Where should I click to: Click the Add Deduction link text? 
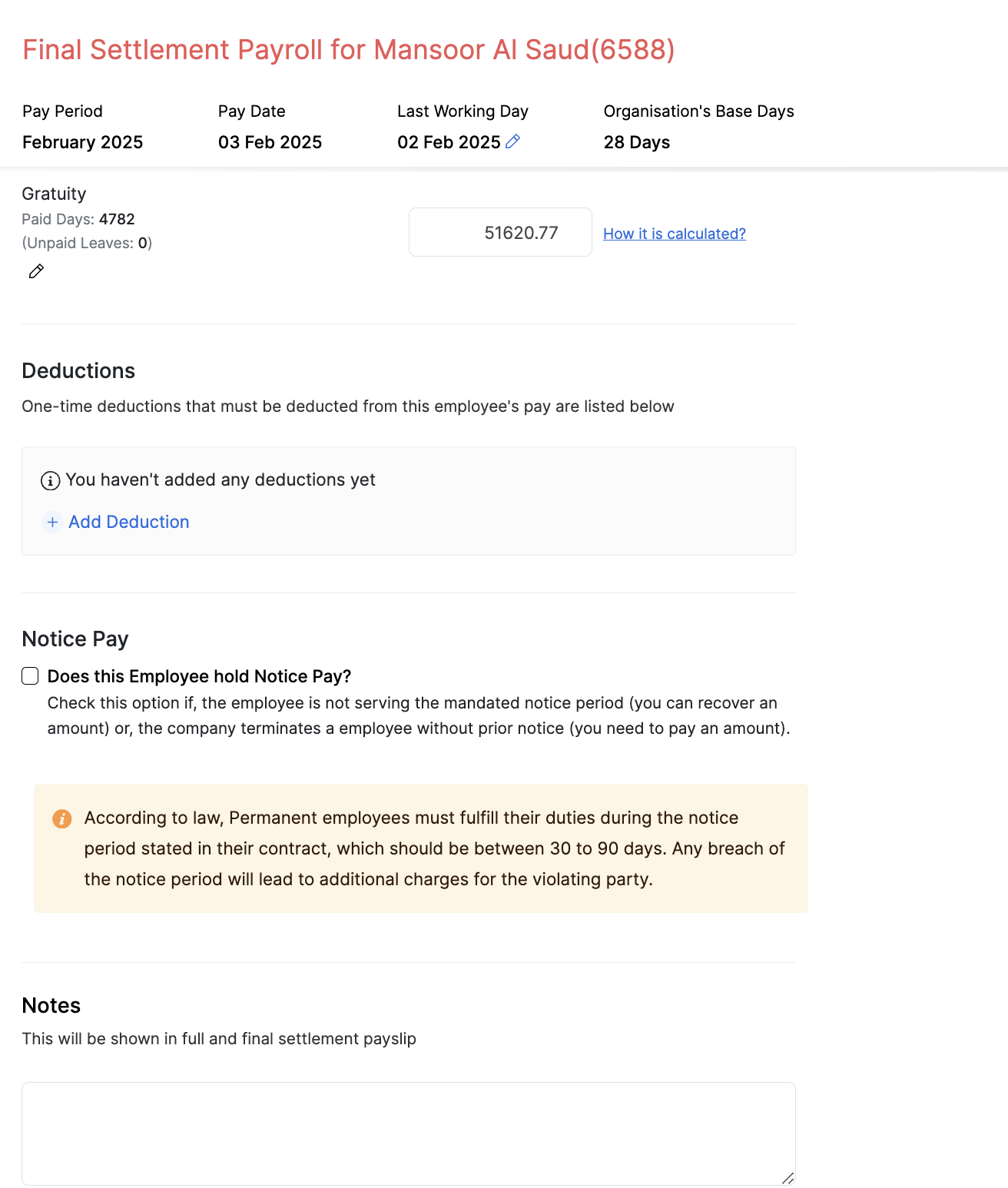click(128, 522)
